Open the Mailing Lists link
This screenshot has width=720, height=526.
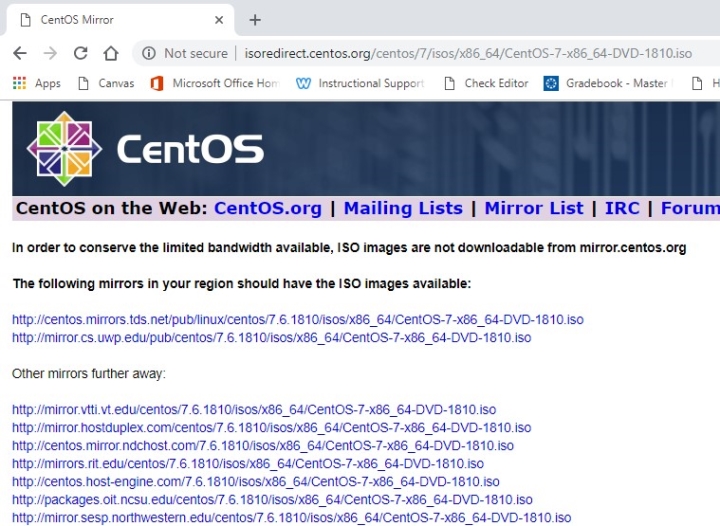403,208
